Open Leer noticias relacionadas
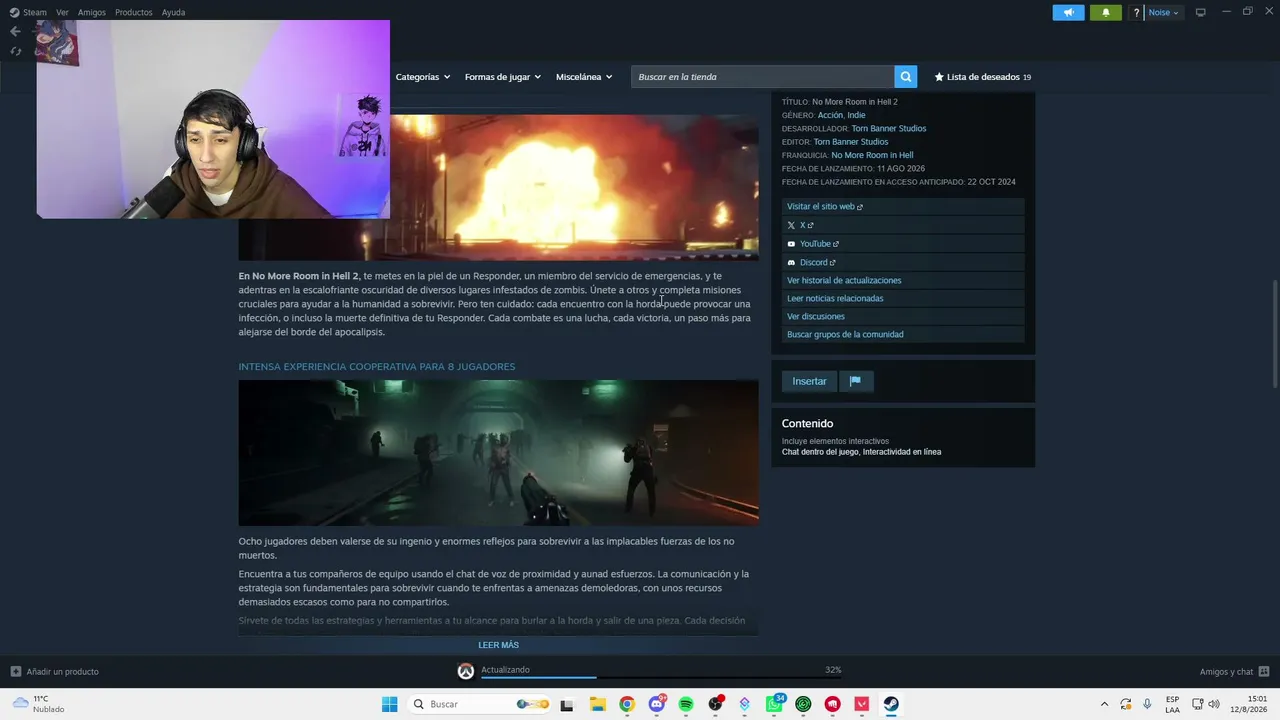 (903, 298)
